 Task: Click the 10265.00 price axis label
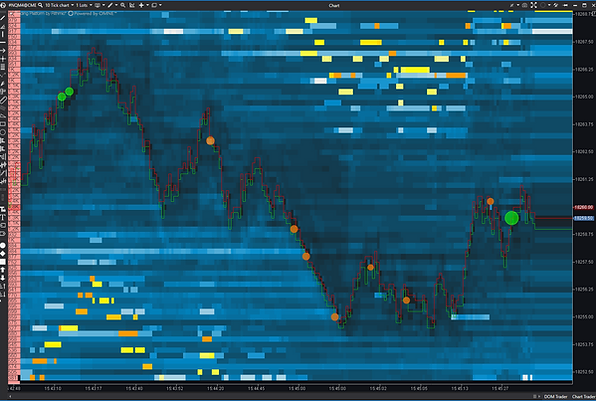point(585,97)
